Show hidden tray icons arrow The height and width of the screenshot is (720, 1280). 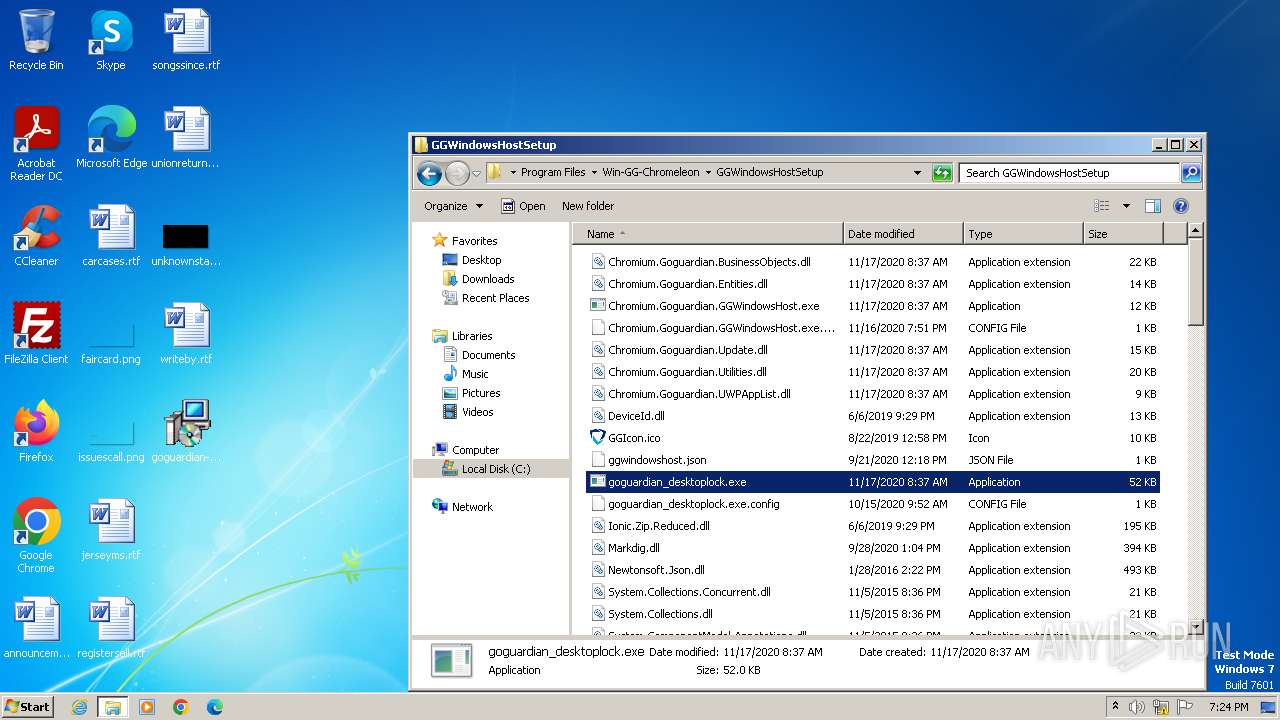coord(1115,706)
